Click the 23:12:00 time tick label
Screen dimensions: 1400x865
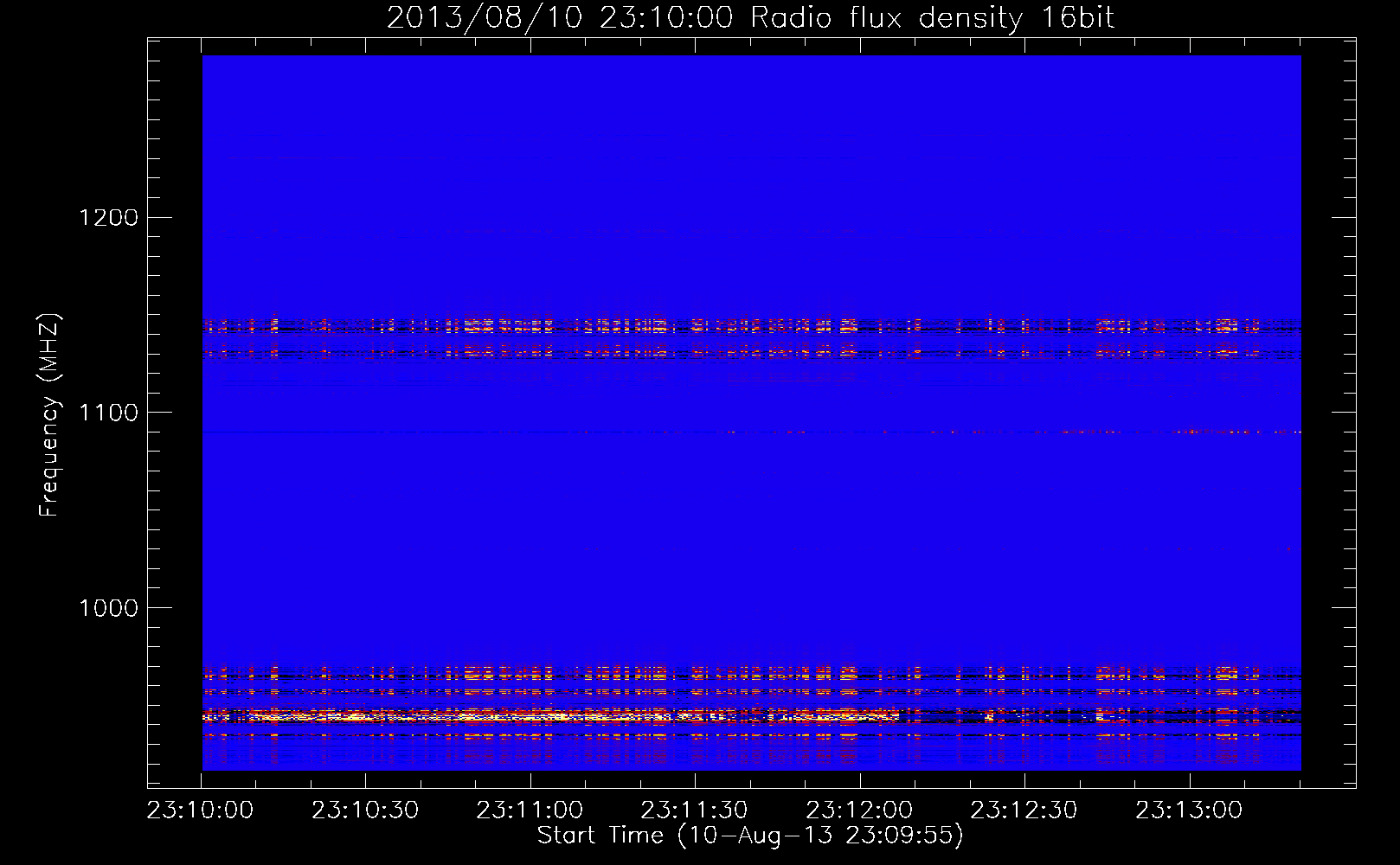click(859, 811)
